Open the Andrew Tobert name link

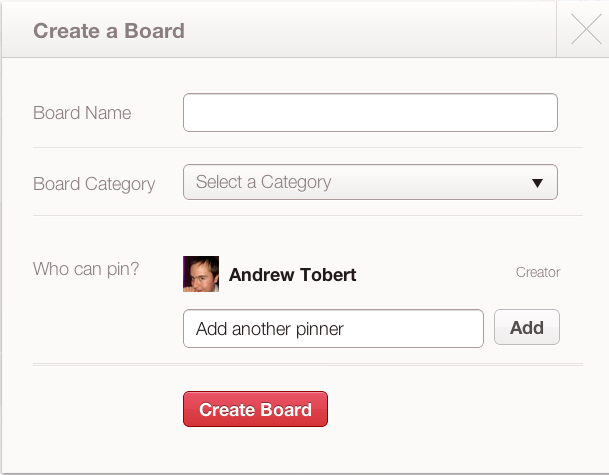click(x=292, y=275)
